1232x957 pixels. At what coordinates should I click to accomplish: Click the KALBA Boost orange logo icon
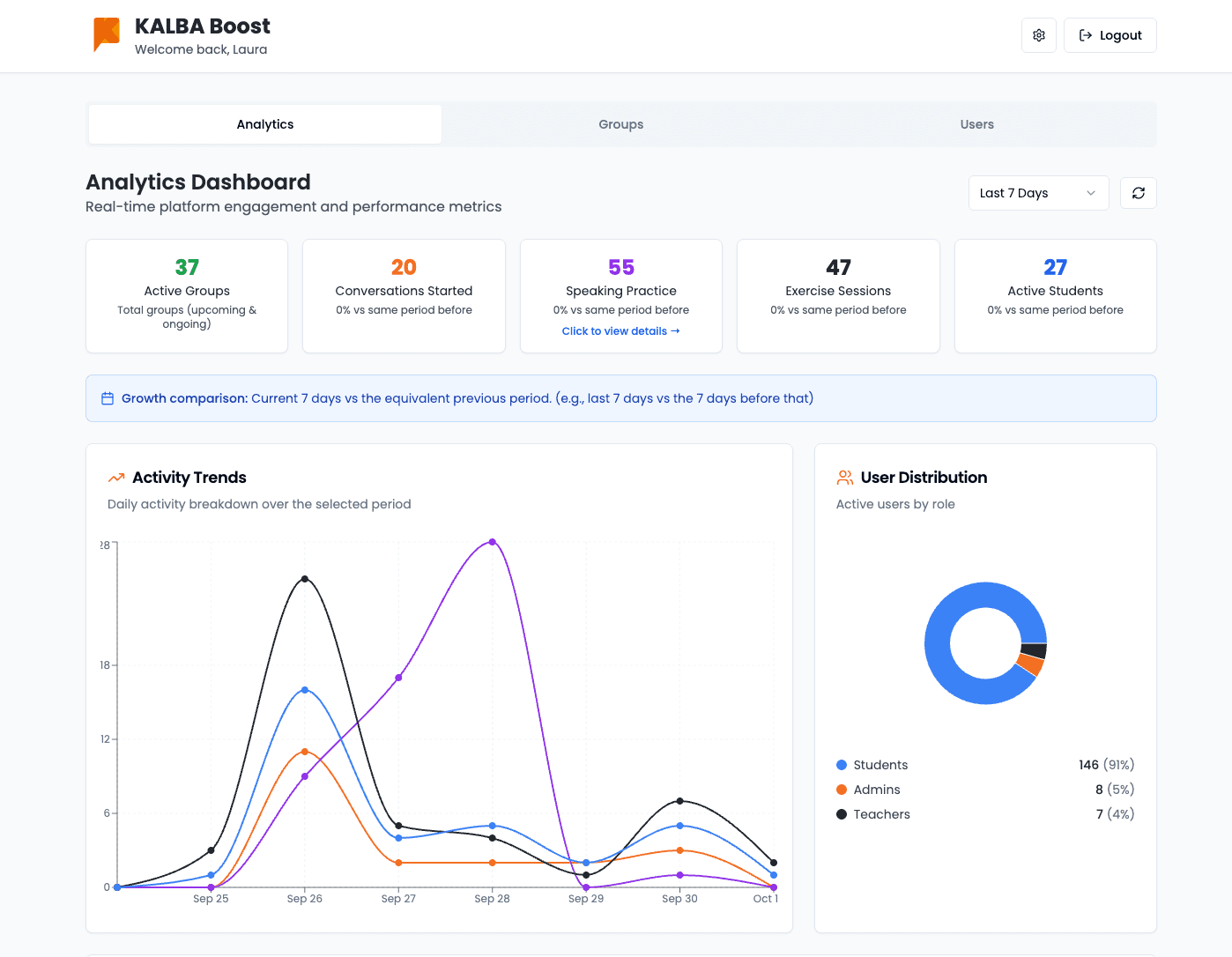pos(107,33)
